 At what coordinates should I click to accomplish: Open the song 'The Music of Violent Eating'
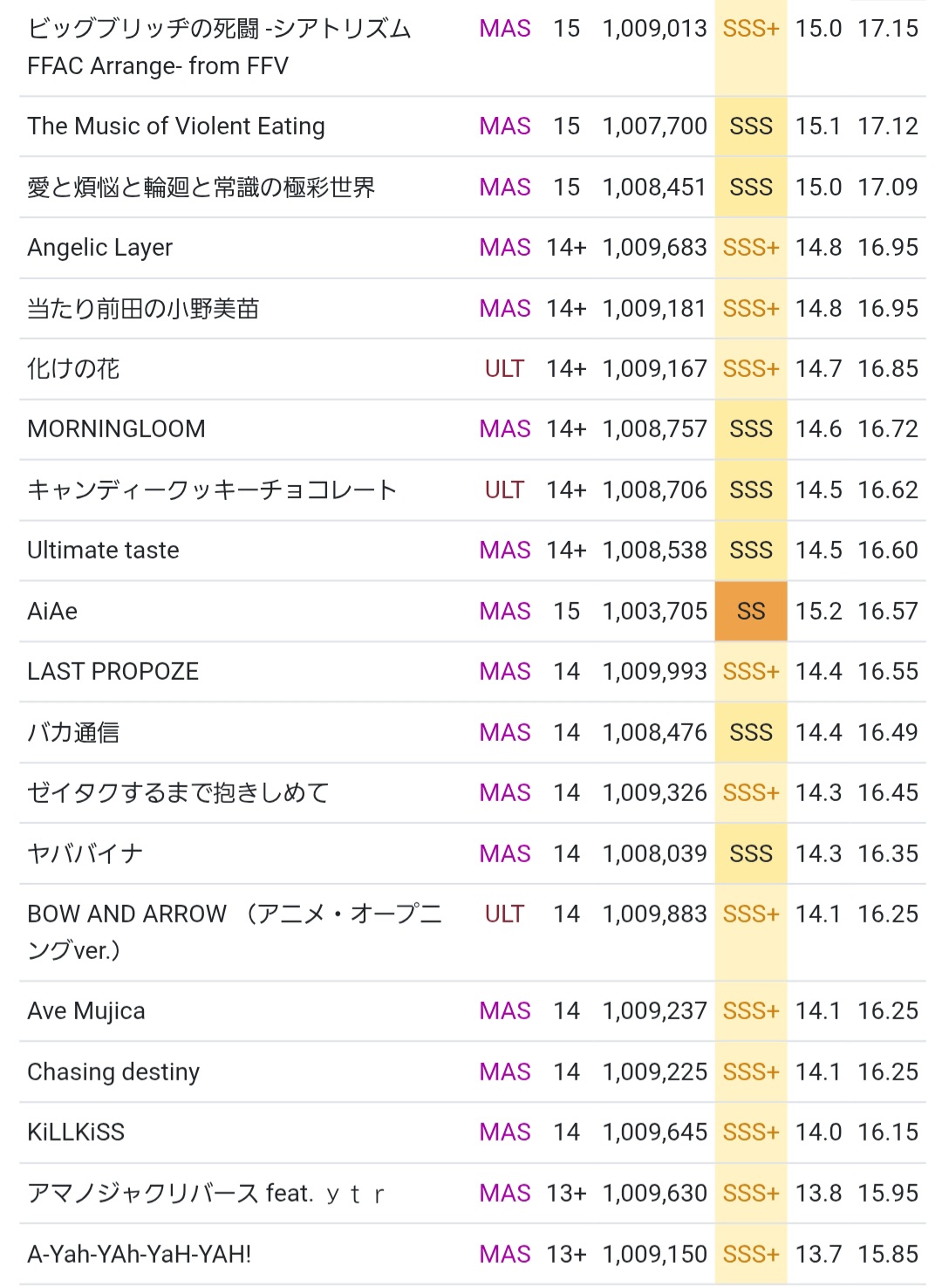point(176,127)
